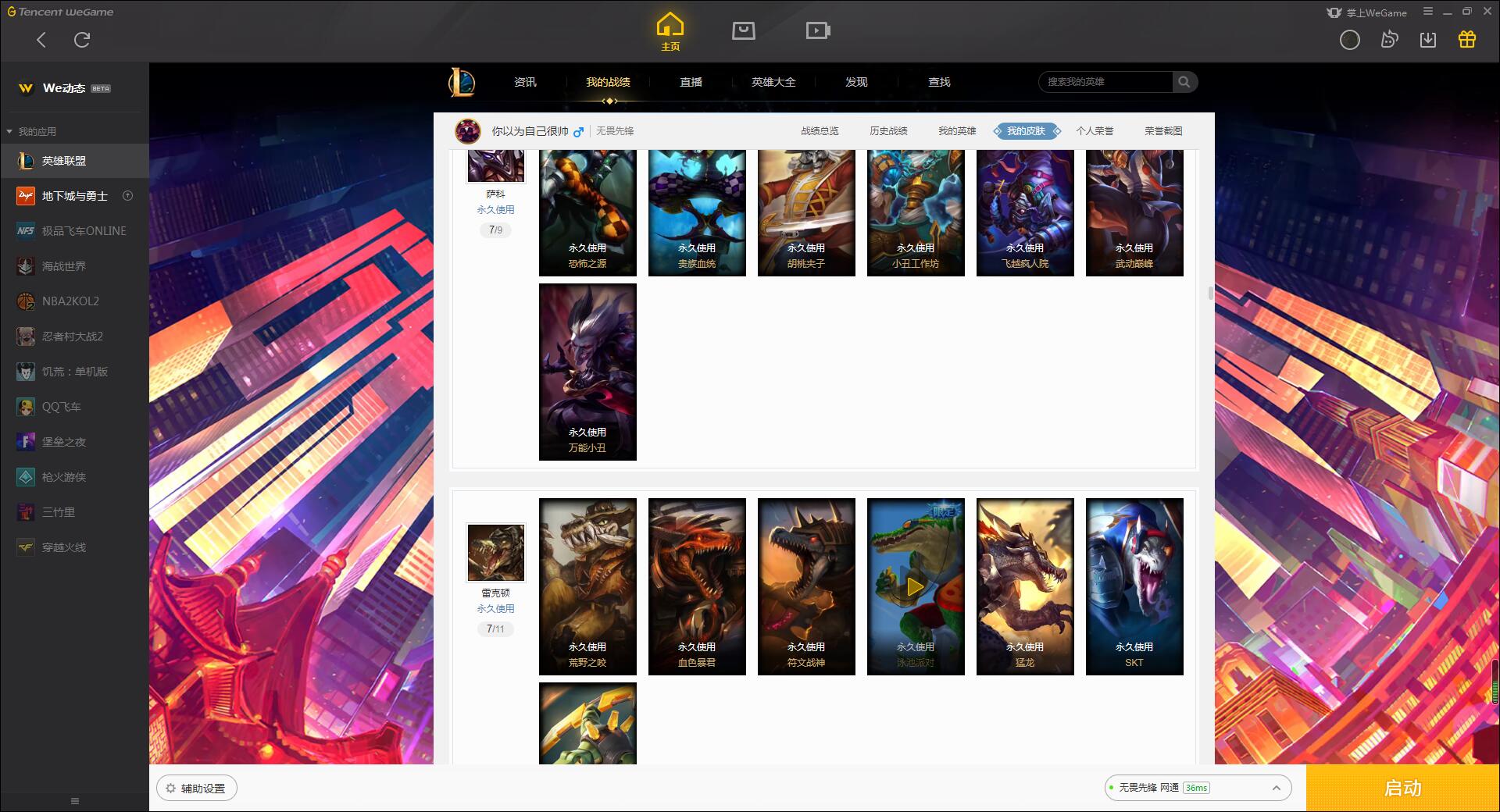1500x812 pixels.
Task: Open the gift box icon
Action: (1467, 39)
